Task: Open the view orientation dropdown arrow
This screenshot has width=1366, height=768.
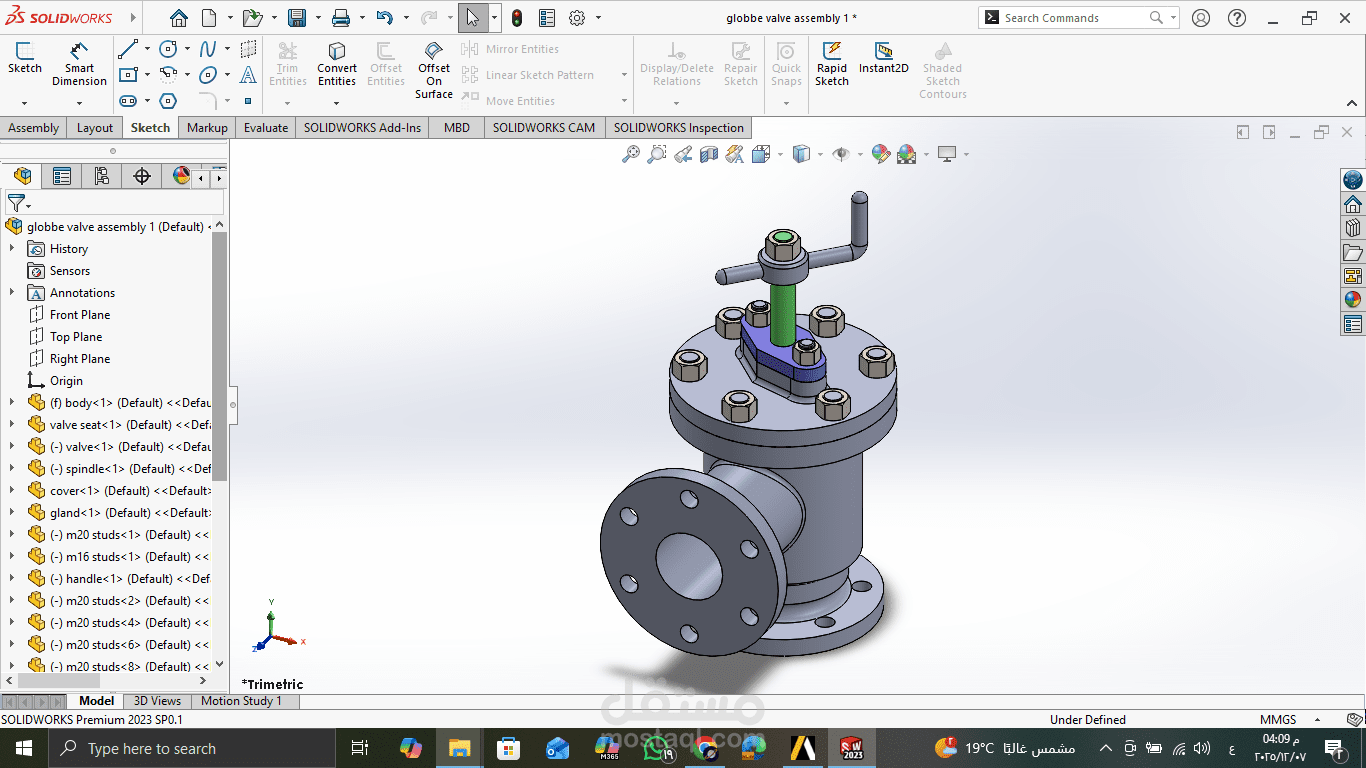Action: tap(818, 154)
